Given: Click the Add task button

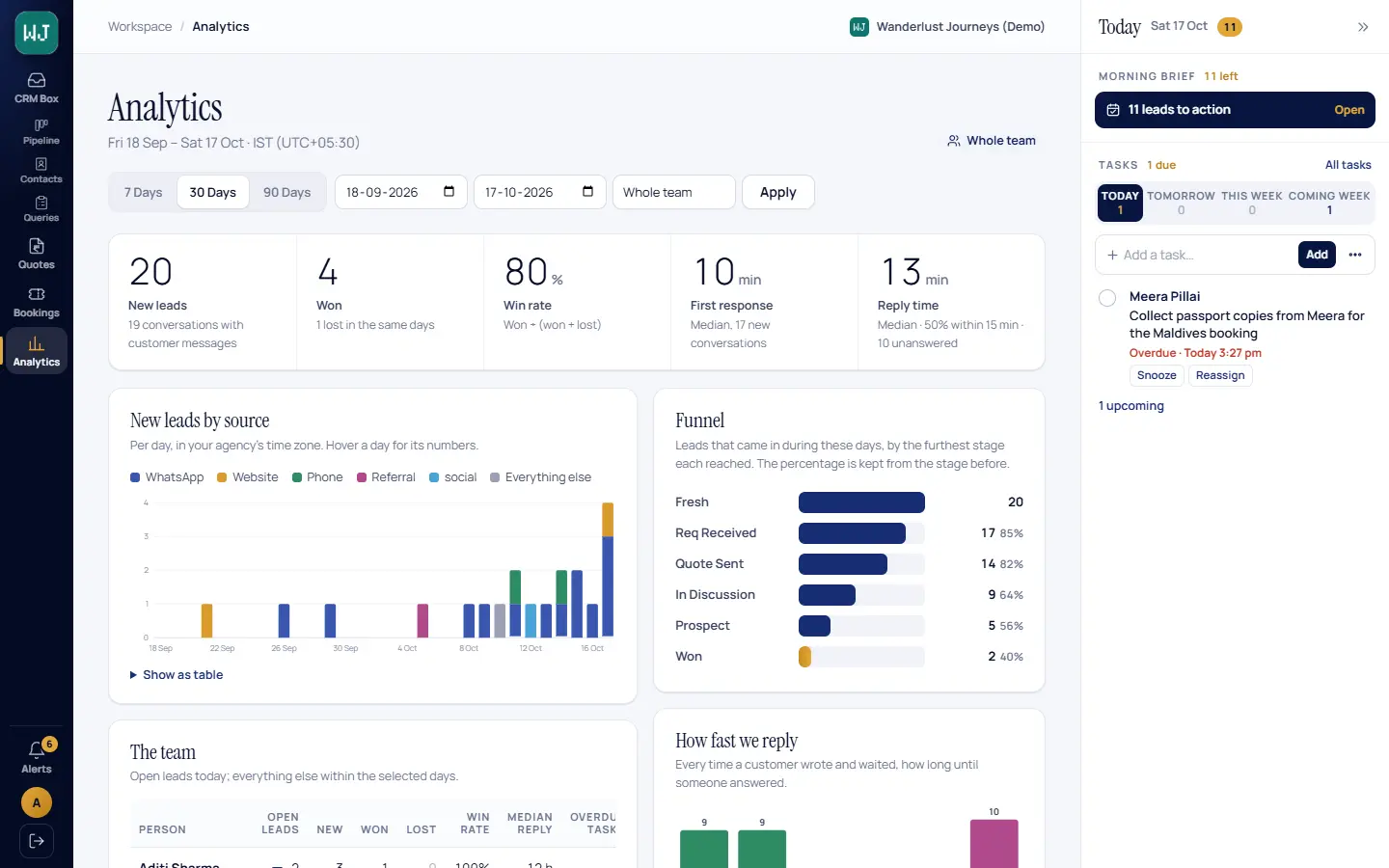Looking at the screenshot, I should point(1317,255).
